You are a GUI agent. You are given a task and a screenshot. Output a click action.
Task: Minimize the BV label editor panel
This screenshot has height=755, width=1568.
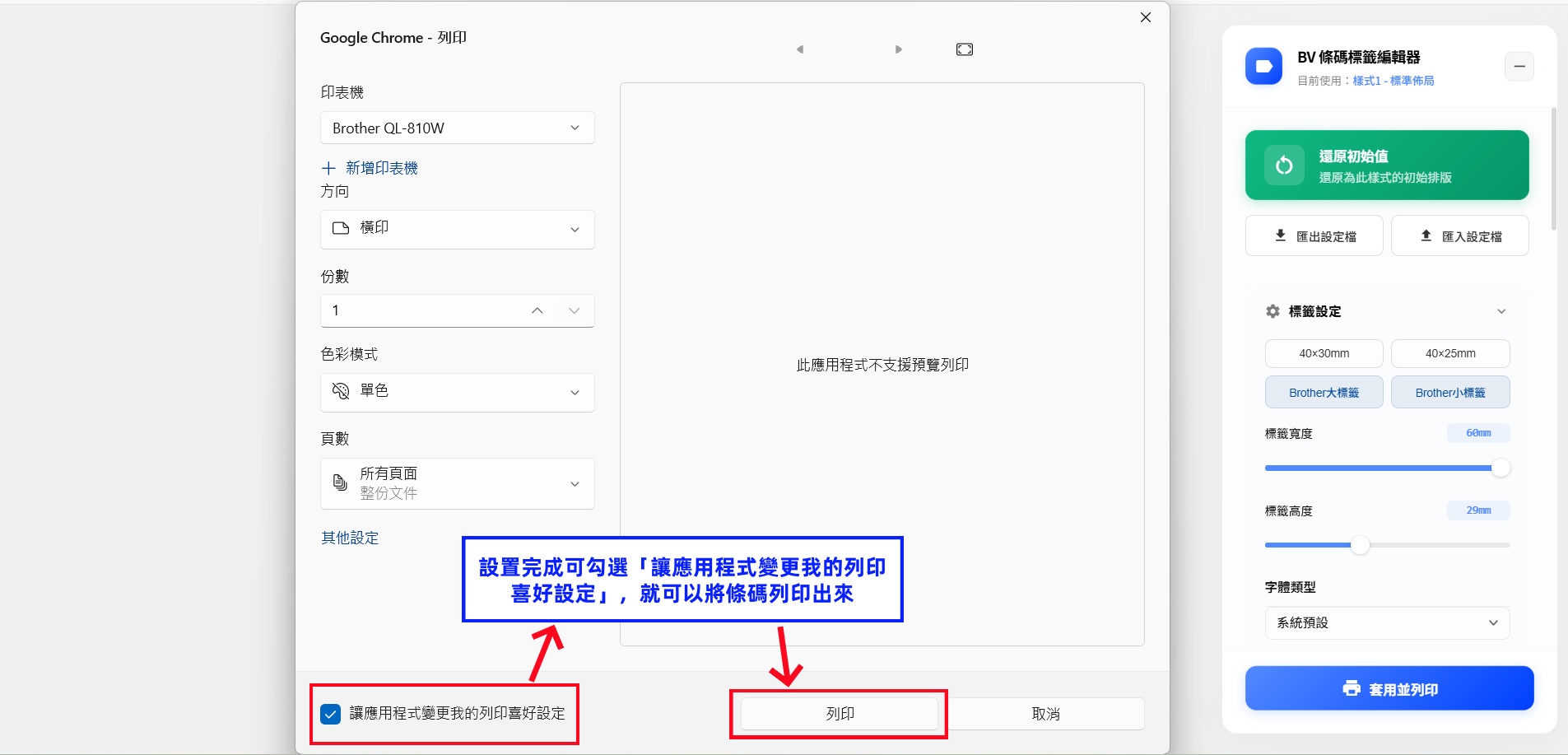[1519, 66]
